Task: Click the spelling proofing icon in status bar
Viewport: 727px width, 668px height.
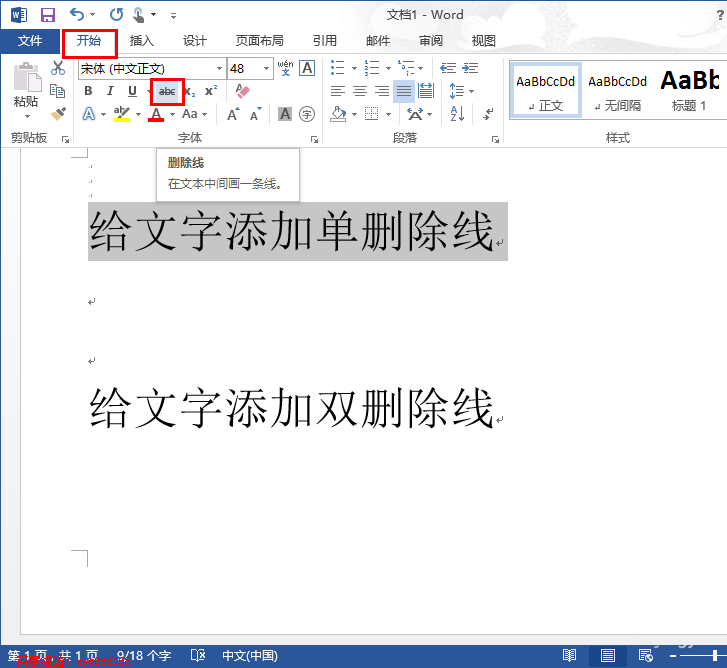Action: 198,655
